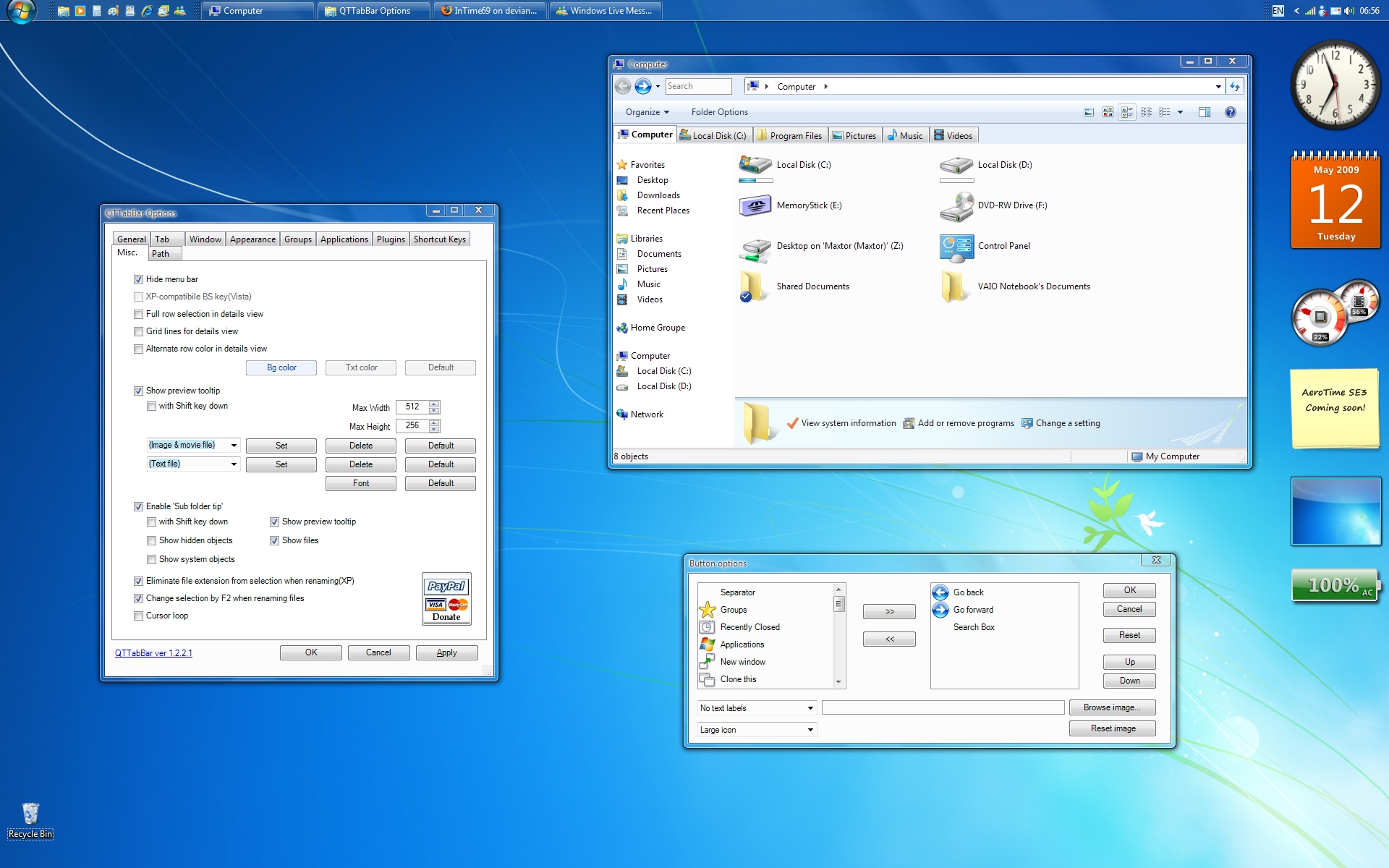Click the Applications icon in Button options
Image resolution: width=1389 pixels, height=868 pixels.
(708, 644)
